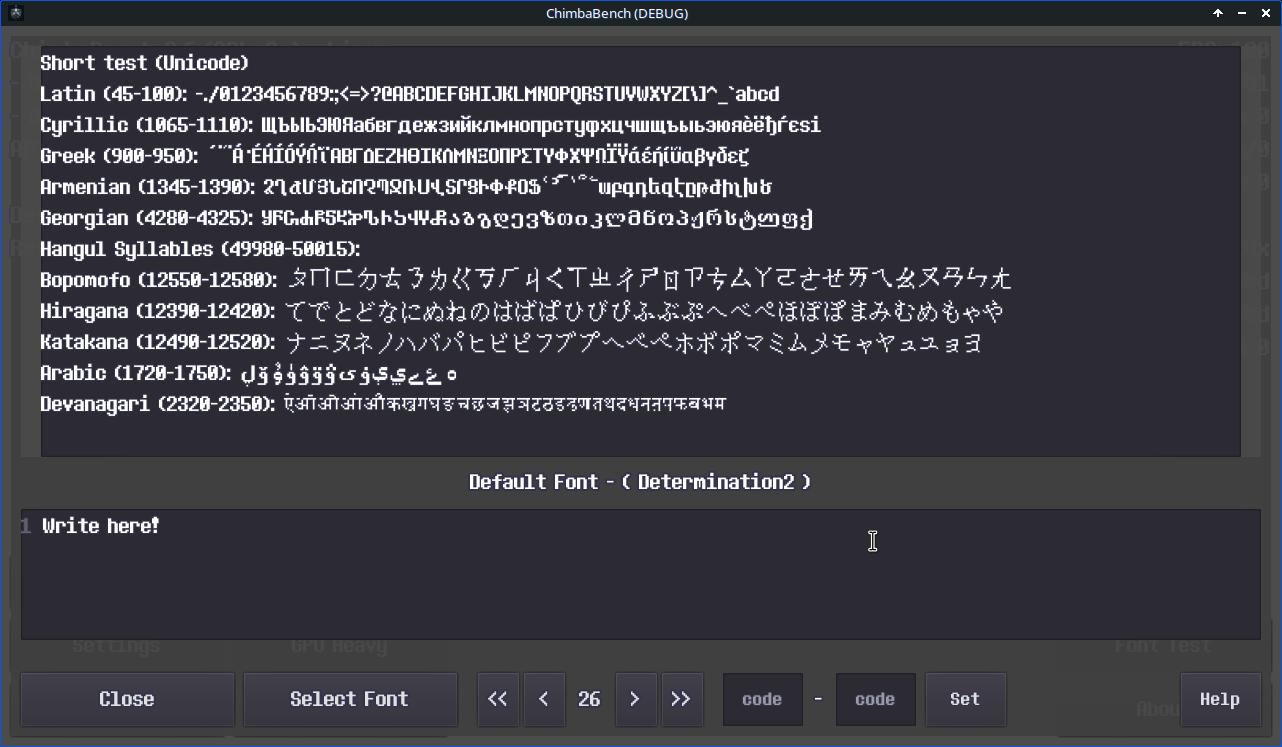Viewport: 1282px width, 747px height.
Task: Minimize the ChimbaBench window
Action: [1242, 13]
